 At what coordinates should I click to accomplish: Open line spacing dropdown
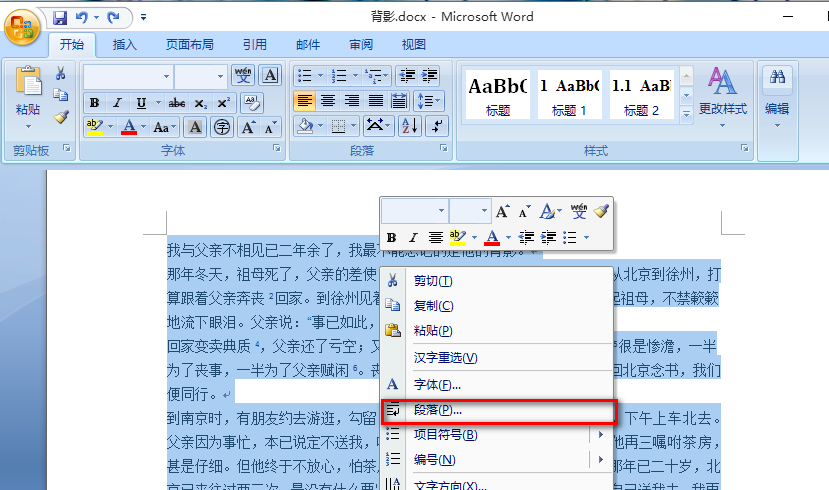point(429,100)
